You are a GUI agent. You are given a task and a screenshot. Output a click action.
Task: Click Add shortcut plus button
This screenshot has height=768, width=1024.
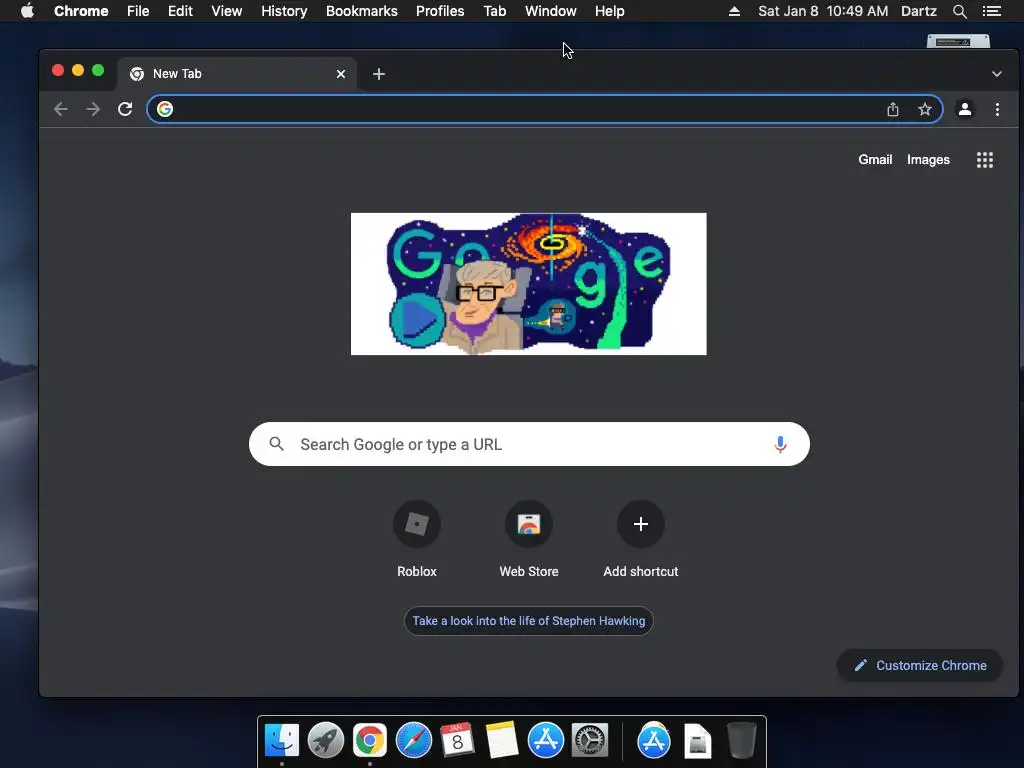coord(641,524)
